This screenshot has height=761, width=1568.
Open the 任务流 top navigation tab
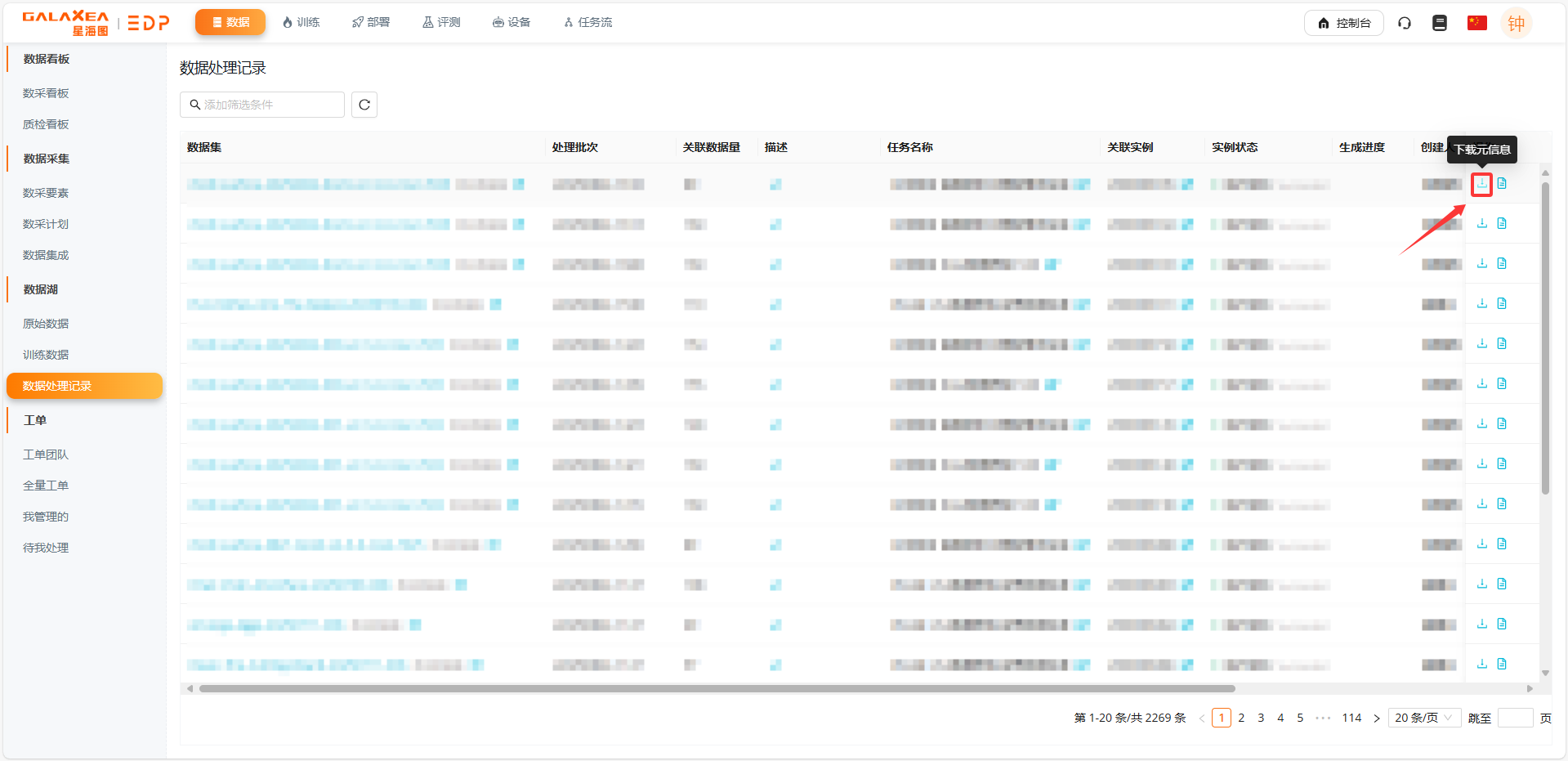[x=587, y=22]
